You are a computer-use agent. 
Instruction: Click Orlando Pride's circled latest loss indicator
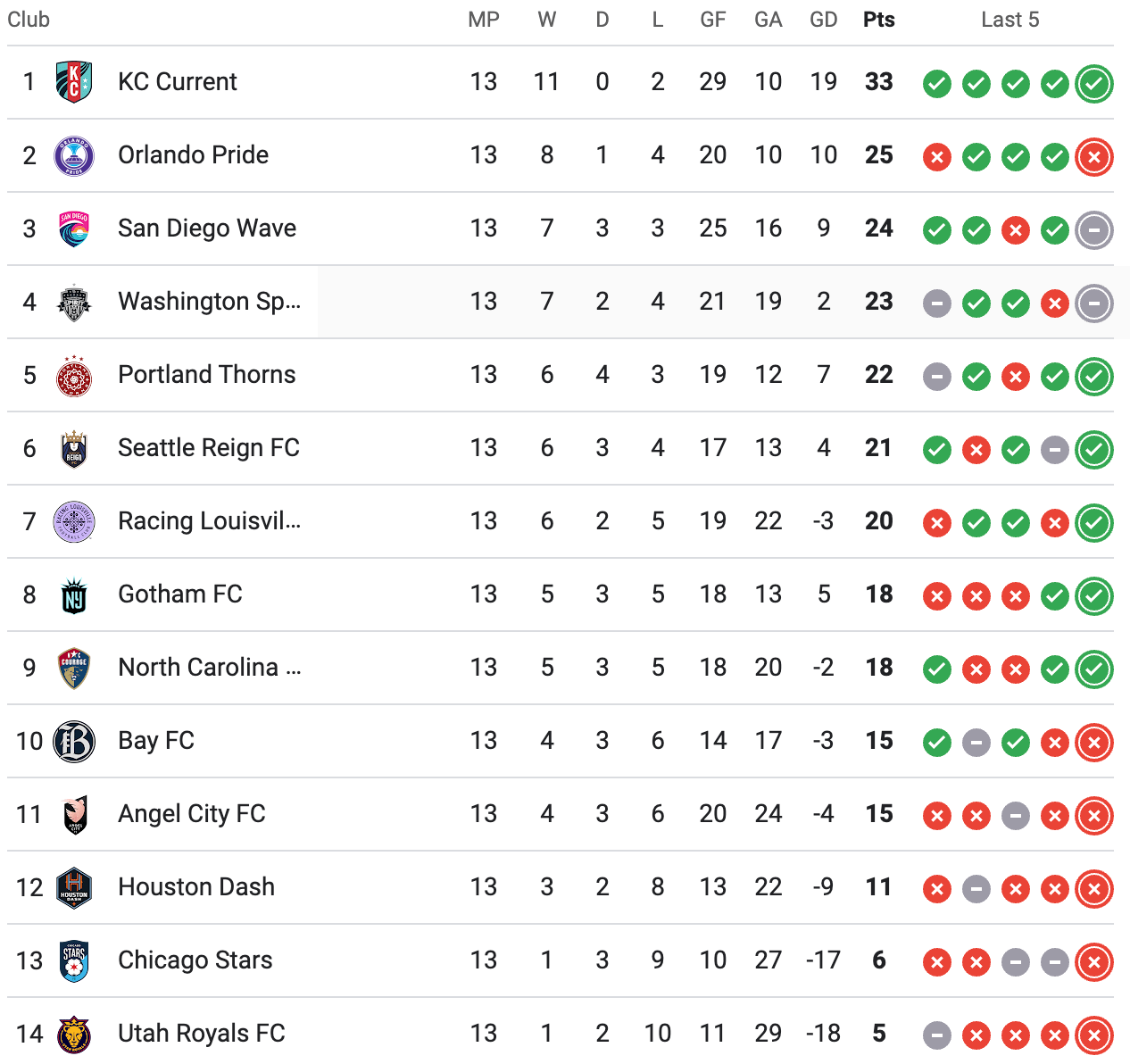coord(1094,157)
